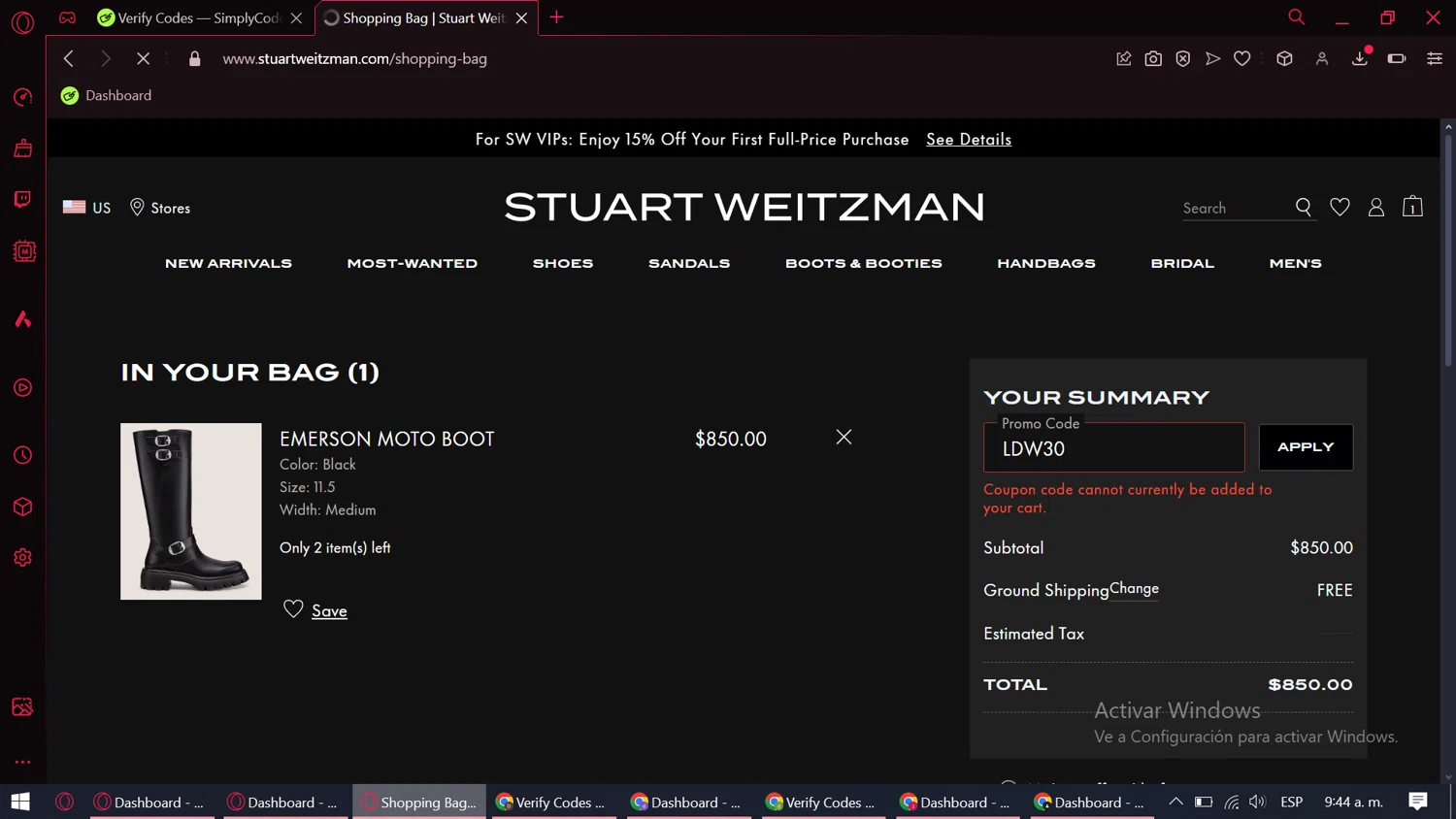This screenshot has height=819, width=1456.
Task: Open Settings gear in Opera sidebar
Action: [x=22, y=558]
